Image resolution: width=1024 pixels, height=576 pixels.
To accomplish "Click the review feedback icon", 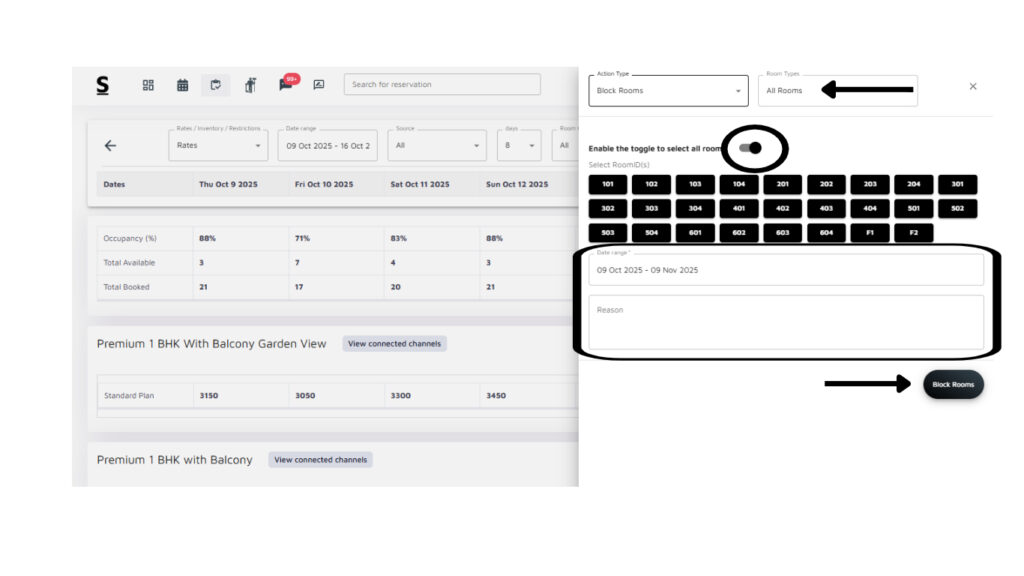I will [x=319, y=85].
